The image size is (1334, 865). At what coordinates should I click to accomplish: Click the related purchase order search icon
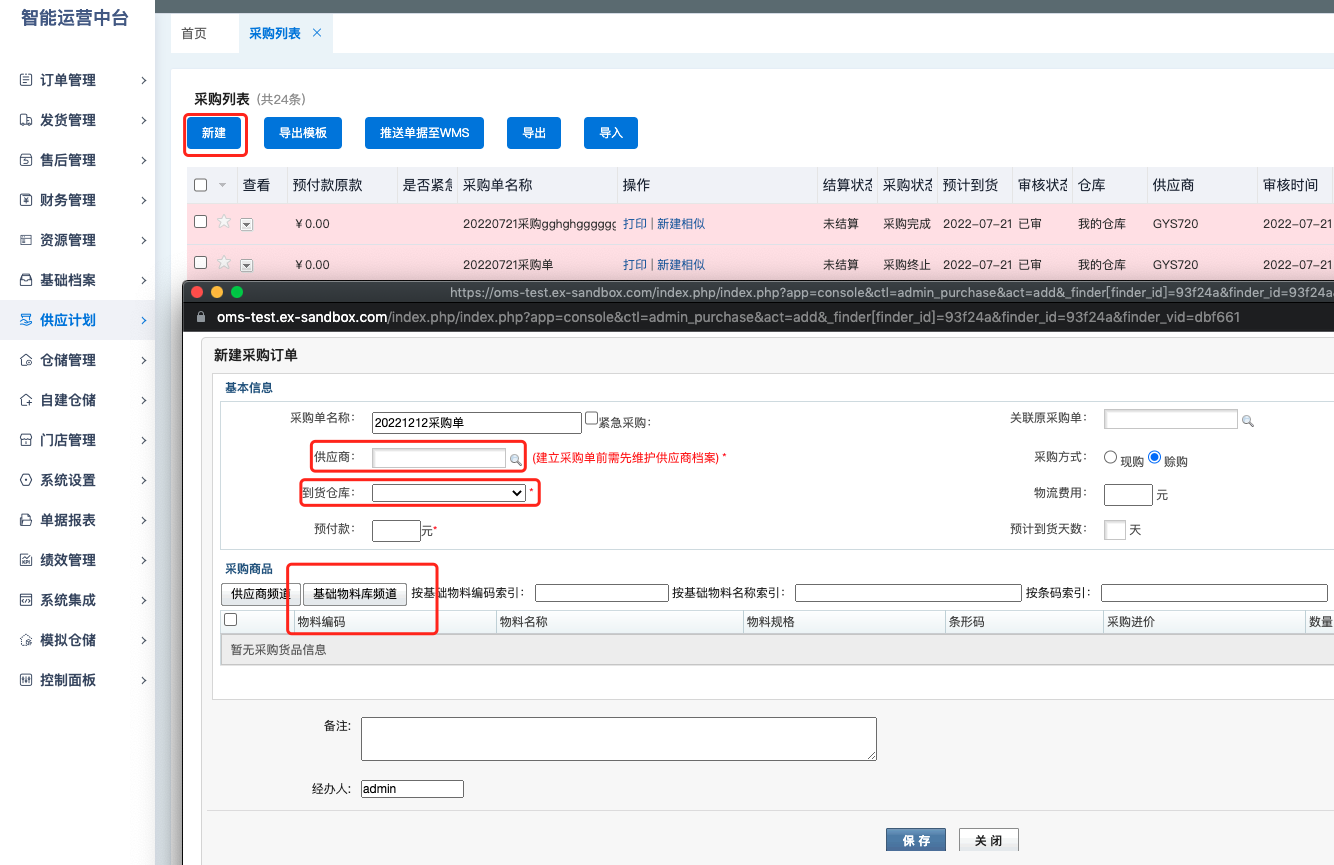click(1247, 421)
